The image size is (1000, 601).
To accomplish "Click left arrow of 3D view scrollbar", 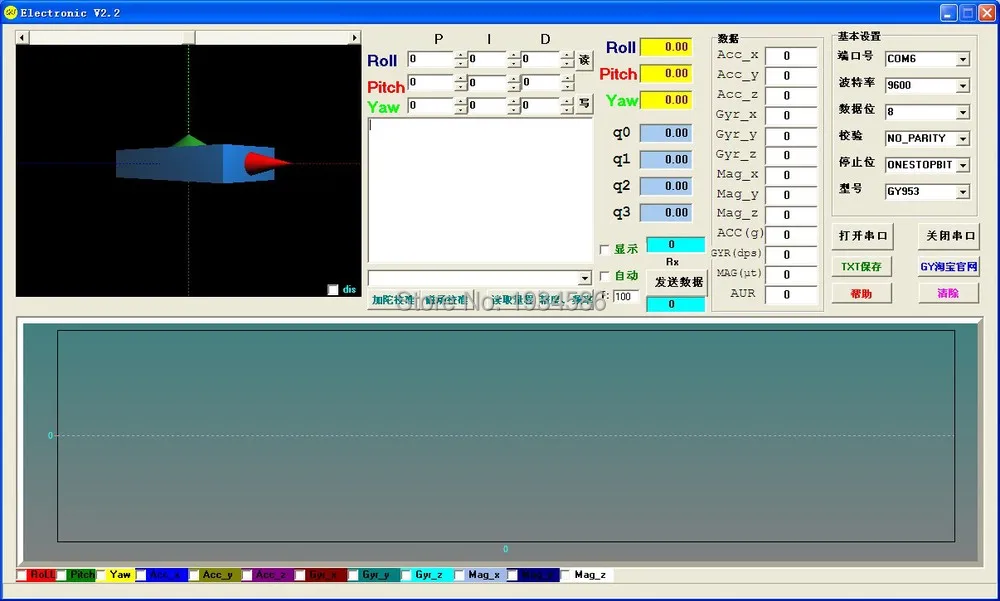I will pos(22,38).
